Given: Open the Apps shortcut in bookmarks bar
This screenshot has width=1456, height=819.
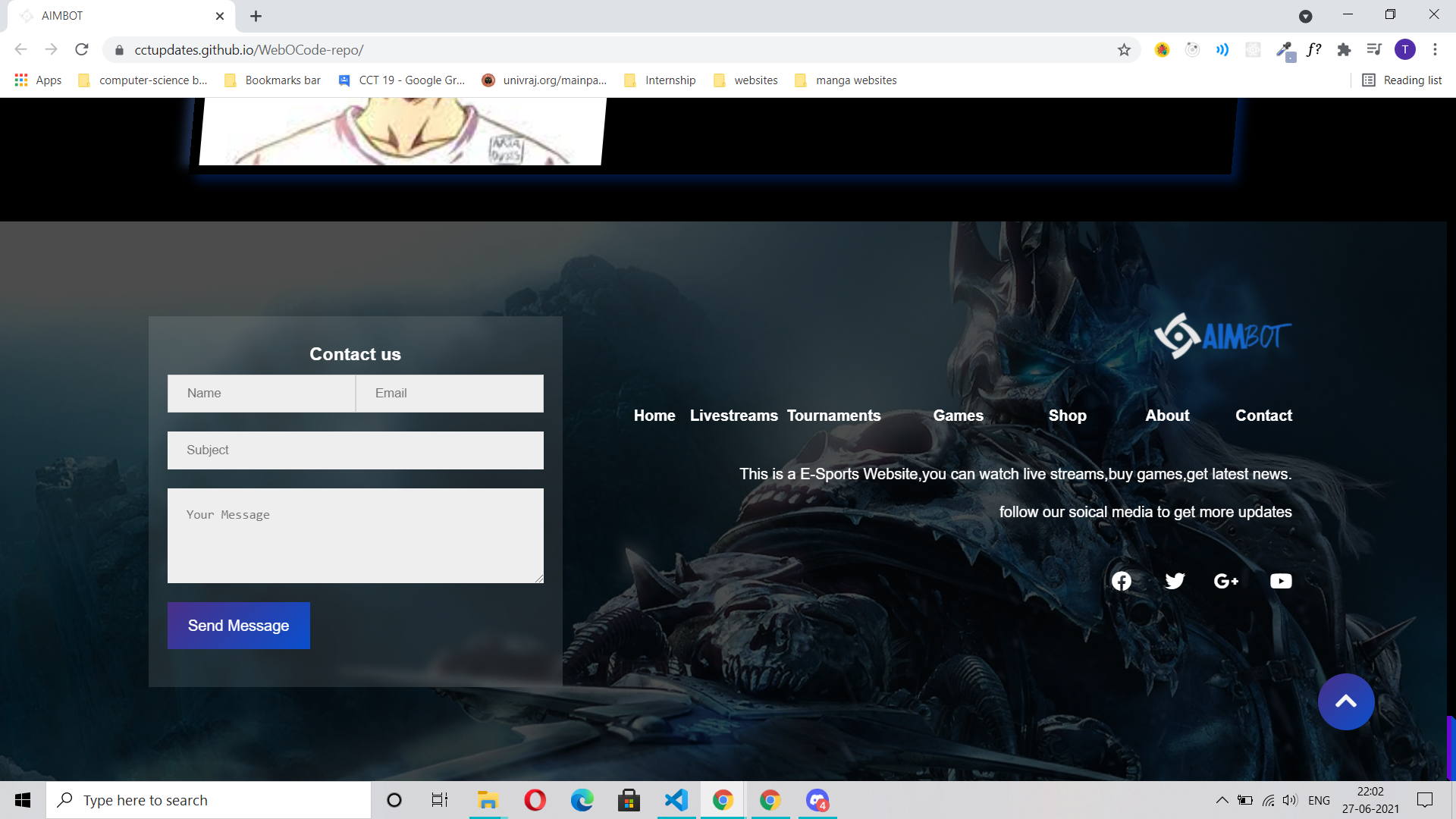Looking at the screenshot, I should click(38, 80).
